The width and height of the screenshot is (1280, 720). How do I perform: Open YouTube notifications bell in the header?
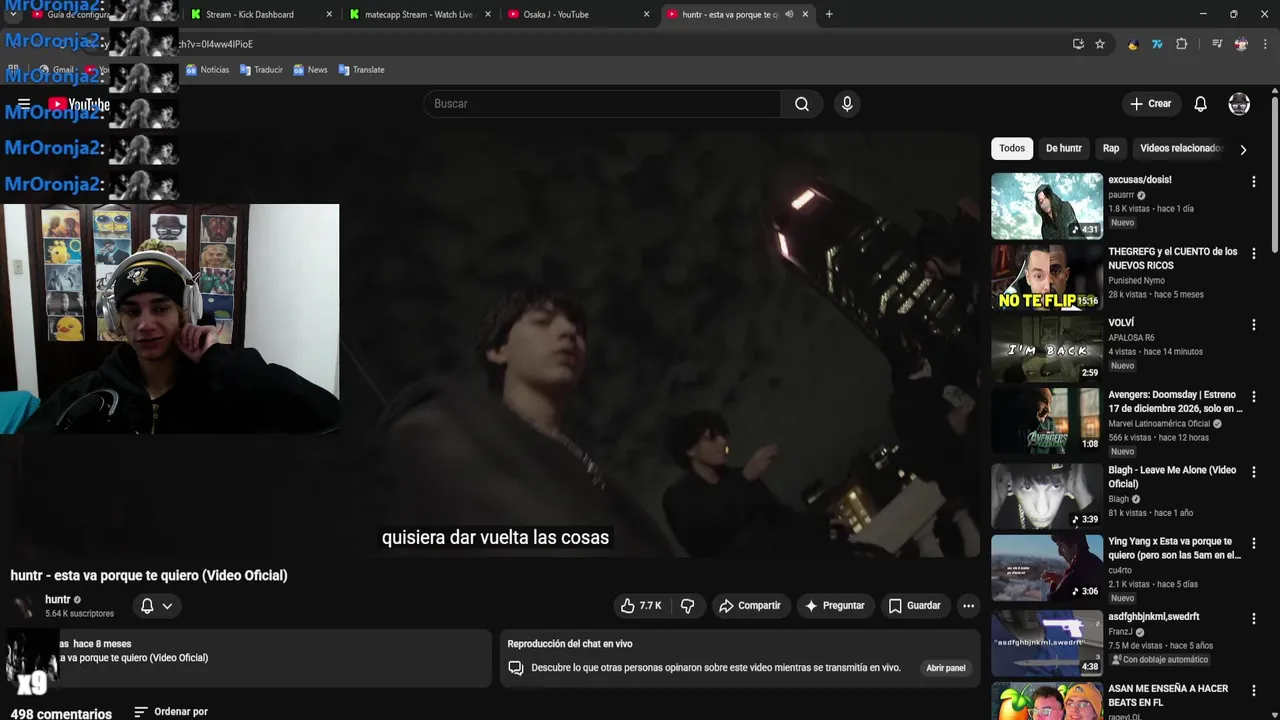point(1200,104)
